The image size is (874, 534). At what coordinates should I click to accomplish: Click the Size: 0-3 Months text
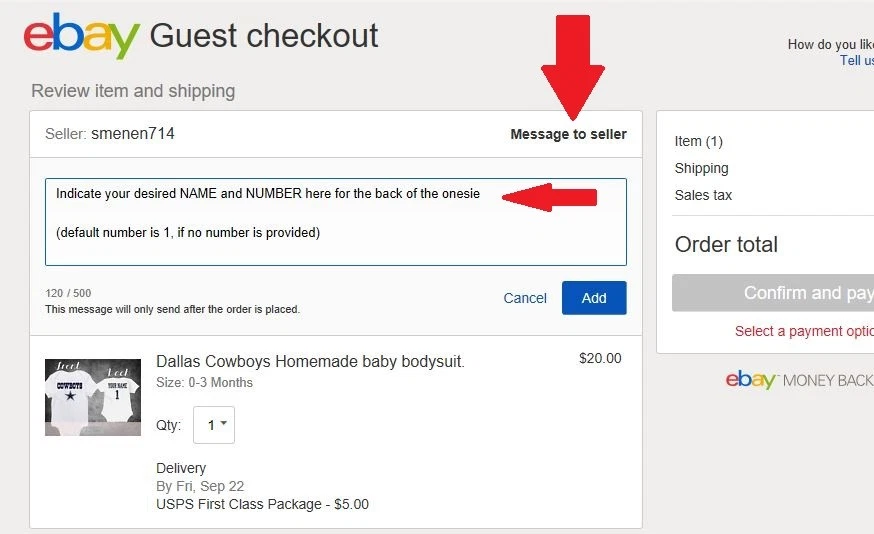pyautogui.click(x=205, y=382)
